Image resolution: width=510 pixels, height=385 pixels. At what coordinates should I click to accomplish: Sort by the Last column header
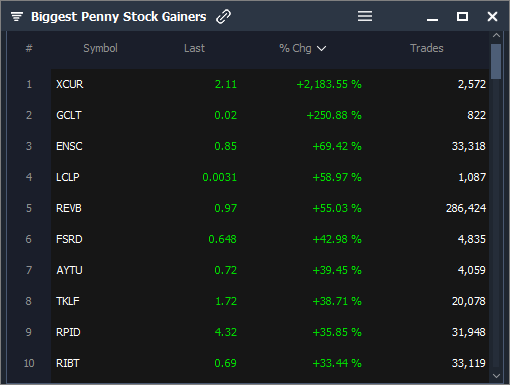(x=194, y=48)
